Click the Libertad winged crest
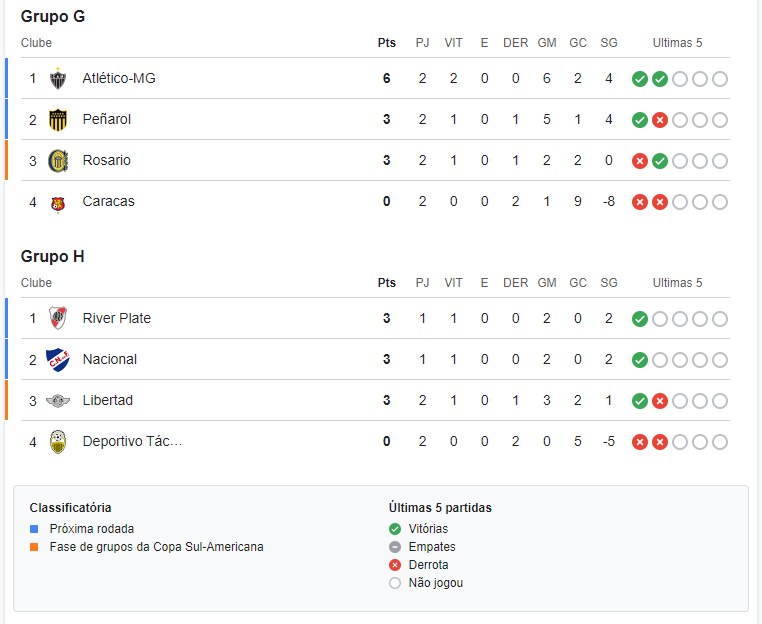This screenshot has height=624, width=762. (x=58, y=401)
